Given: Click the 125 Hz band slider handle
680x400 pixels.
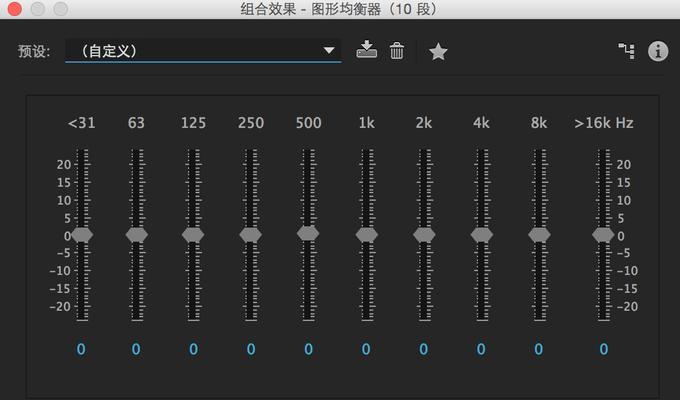Looking at the screenshot, I should tap(193, 235).
